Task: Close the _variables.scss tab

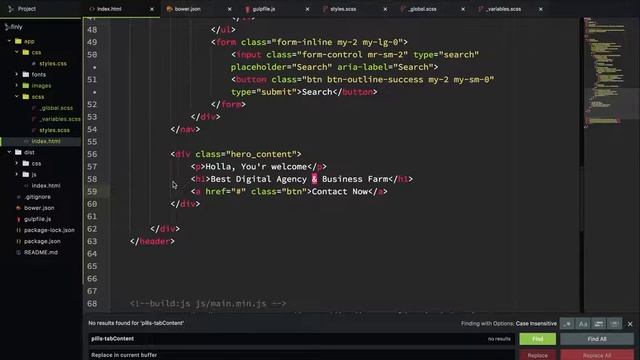Action: [540, 9]
